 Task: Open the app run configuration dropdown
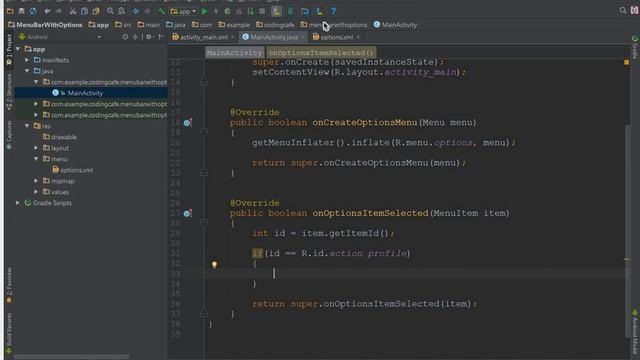point(183,11)
